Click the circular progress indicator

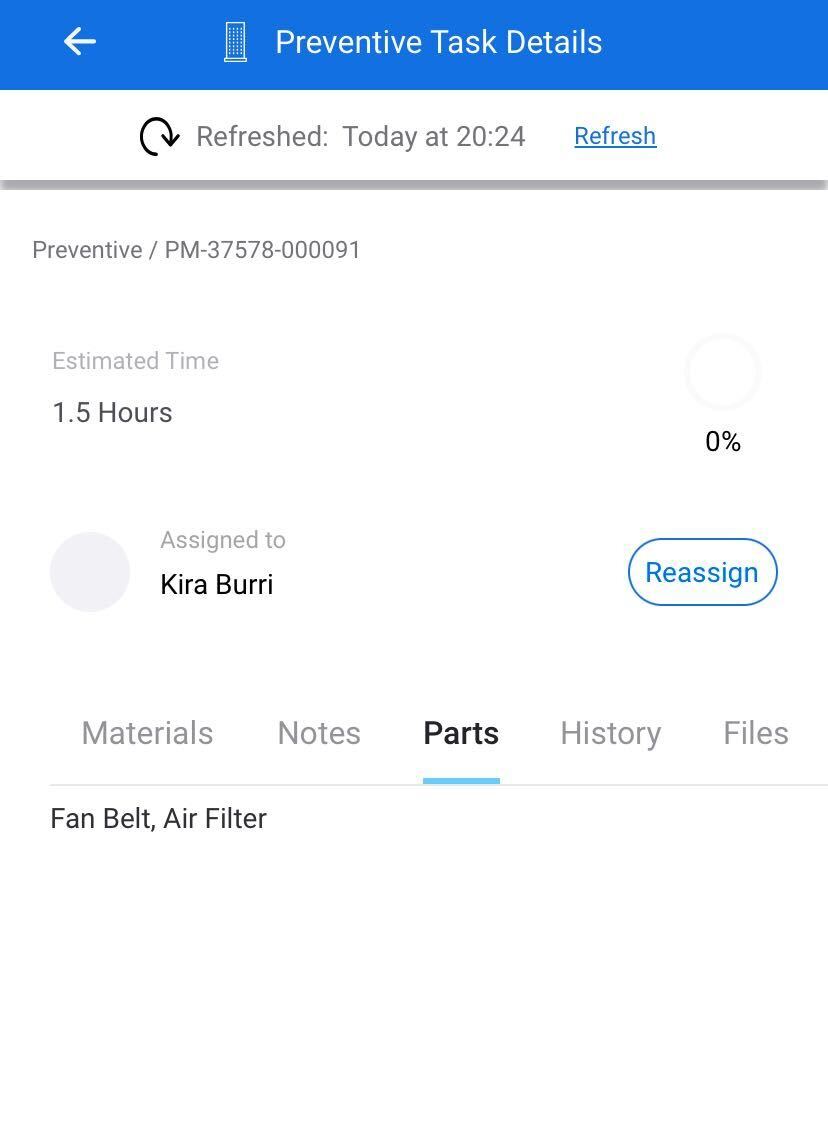(723, 372)
